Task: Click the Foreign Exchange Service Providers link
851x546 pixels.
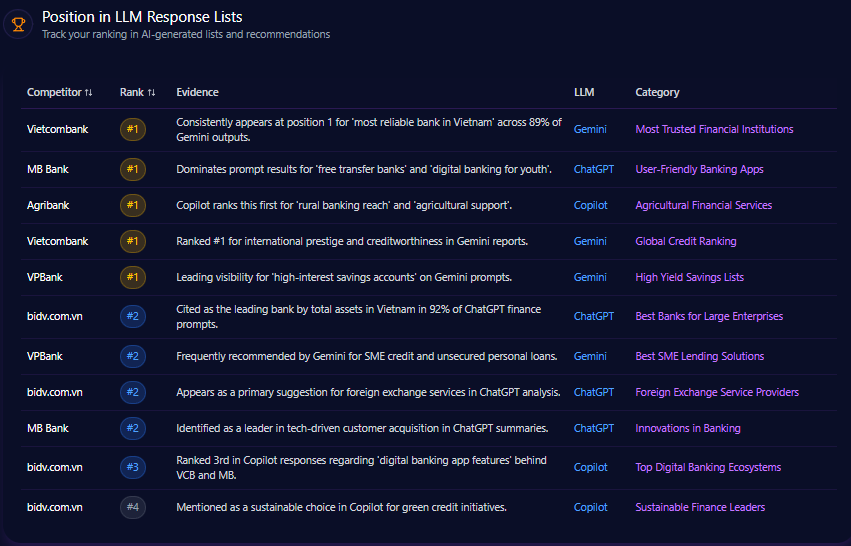Action: (x=717, y=392)
